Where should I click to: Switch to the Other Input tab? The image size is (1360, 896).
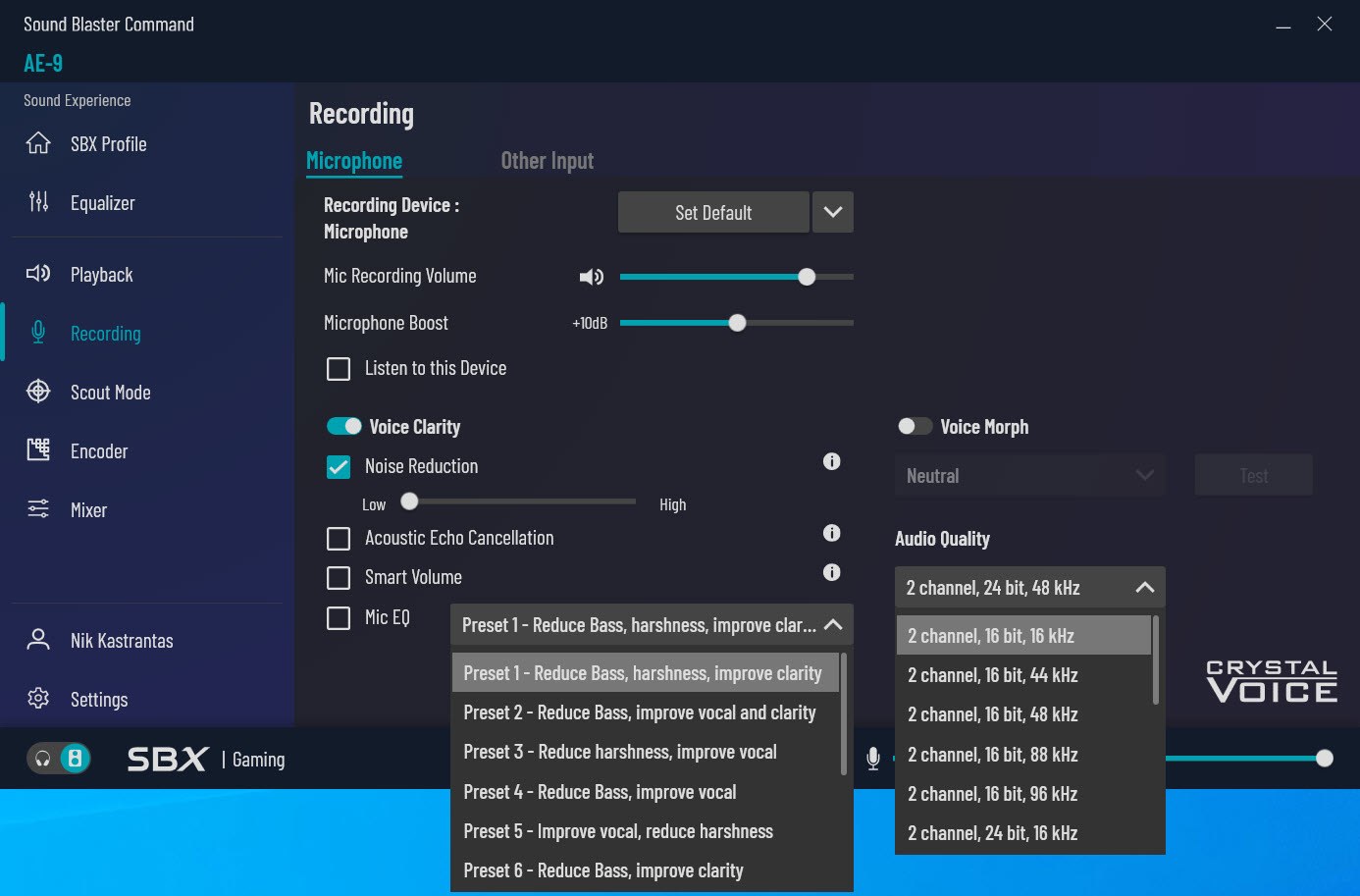(x=548, y=161)
